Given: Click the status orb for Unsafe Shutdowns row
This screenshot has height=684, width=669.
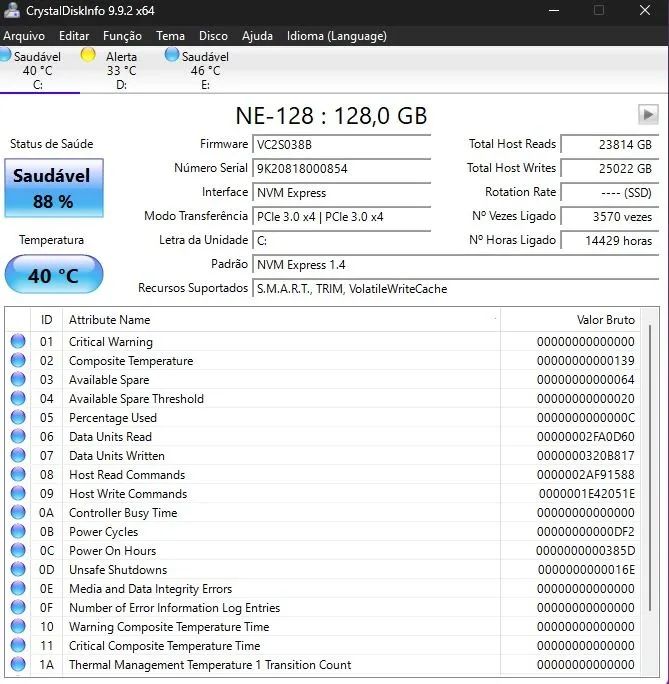Looking at the screenshot, I should click(x=18, y=569).
